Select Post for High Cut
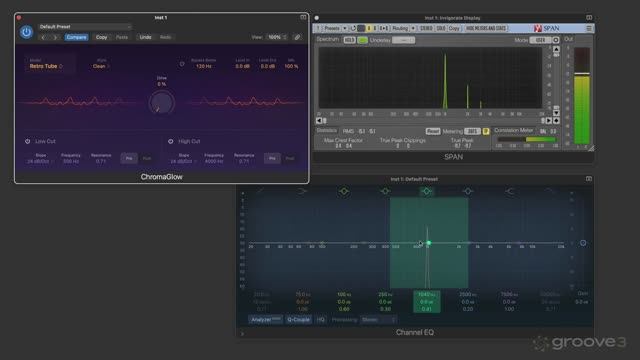Viewport: 640px width, 360px height. pyautogui.click(x=290, y=158)
